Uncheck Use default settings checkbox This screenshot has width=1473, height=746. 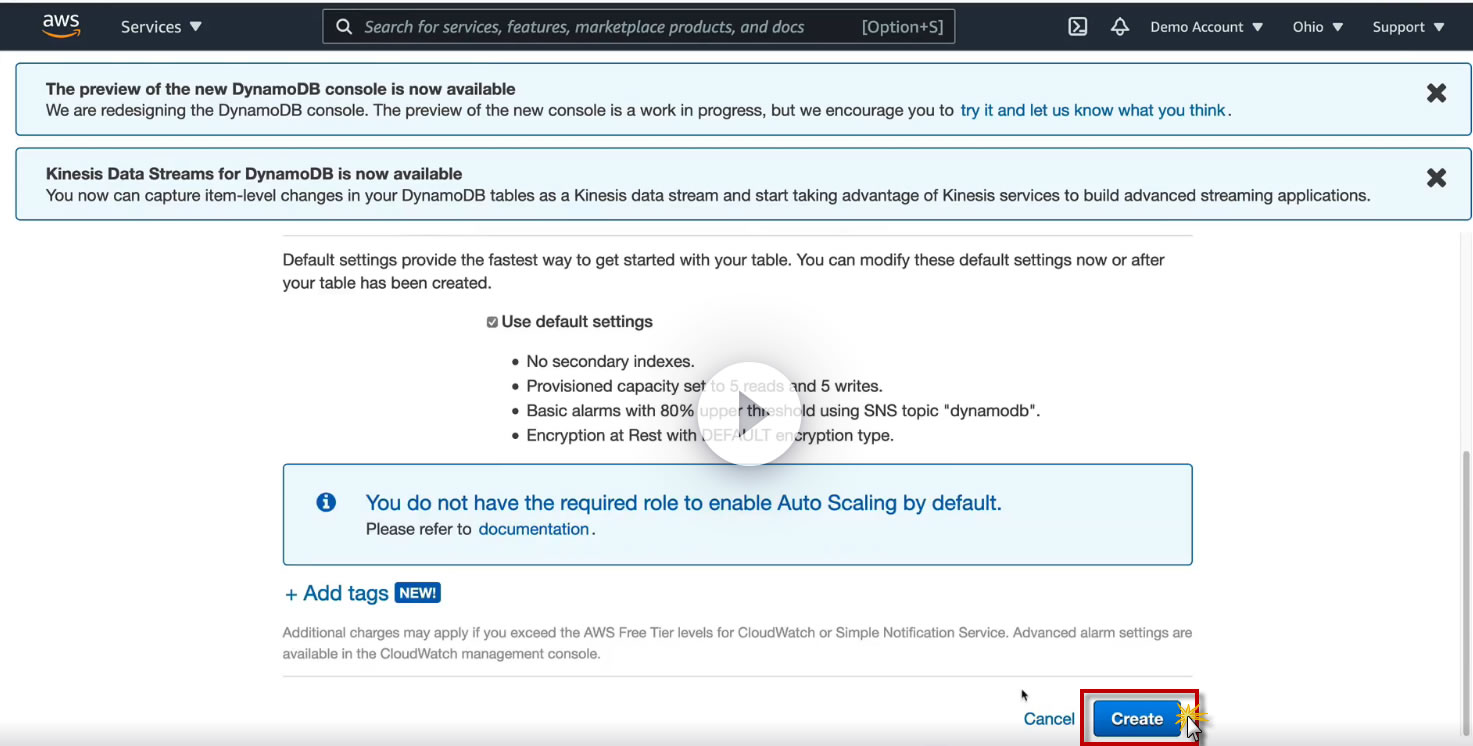coord(492,322)
